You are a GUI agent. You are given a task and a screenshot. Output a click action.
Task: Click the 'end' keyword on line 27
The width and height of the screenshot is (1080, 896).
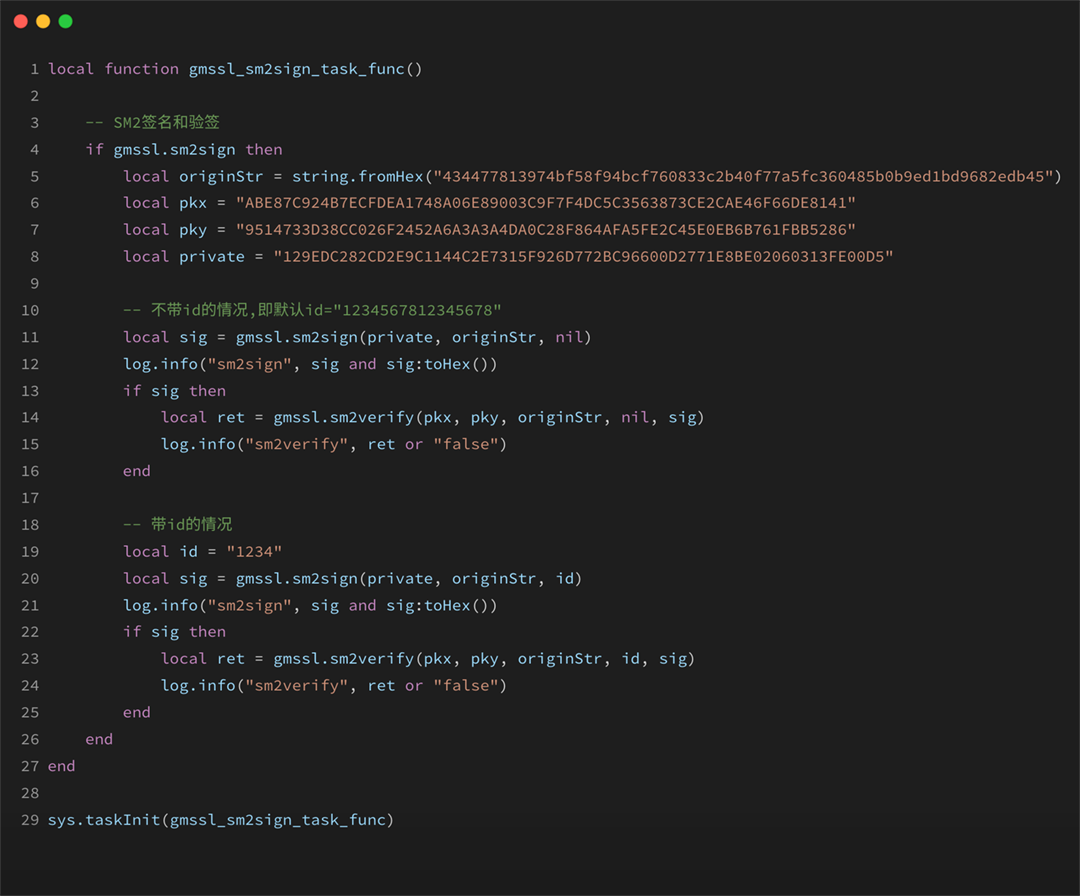tap(61, 766)
